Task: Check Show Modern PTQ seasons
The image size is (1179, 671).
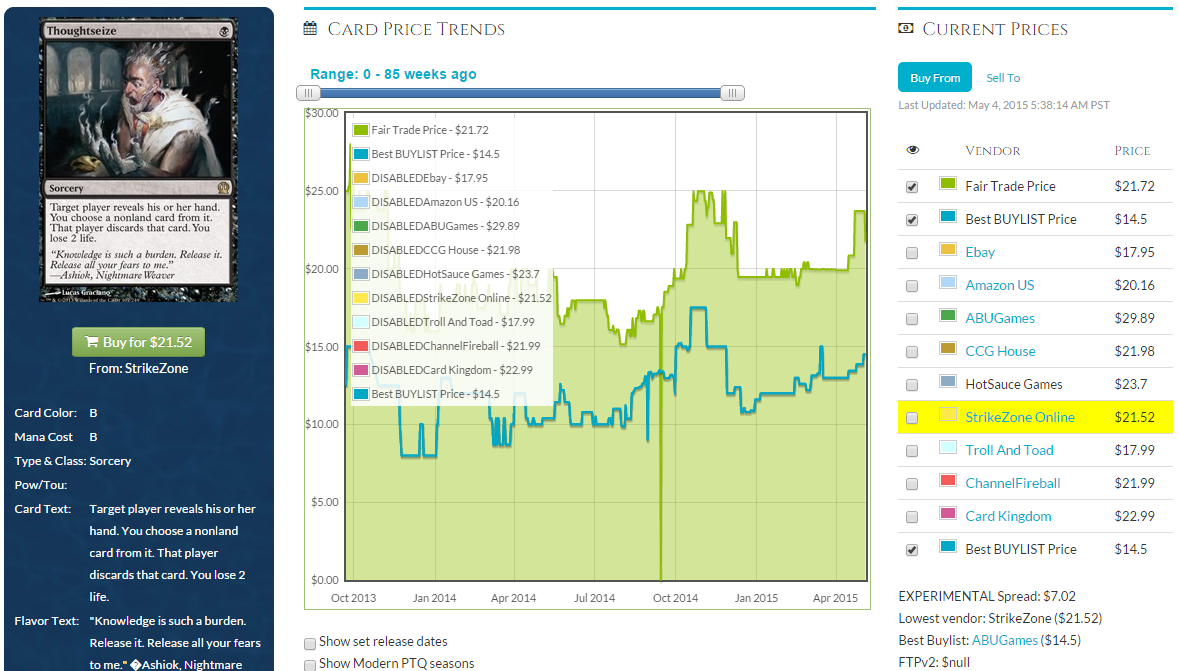Action: click(310, 665)
